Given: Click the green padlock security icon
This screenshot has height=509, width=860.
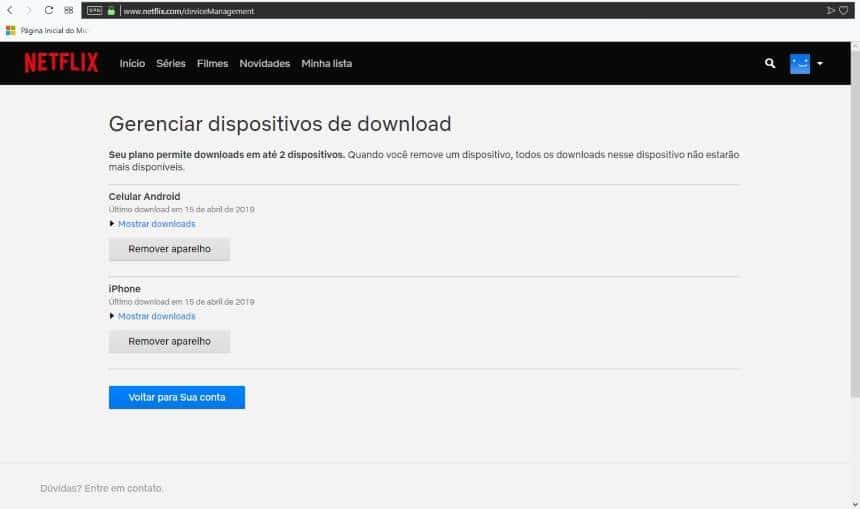Looking at the screenshot, I should click(111, 10).
